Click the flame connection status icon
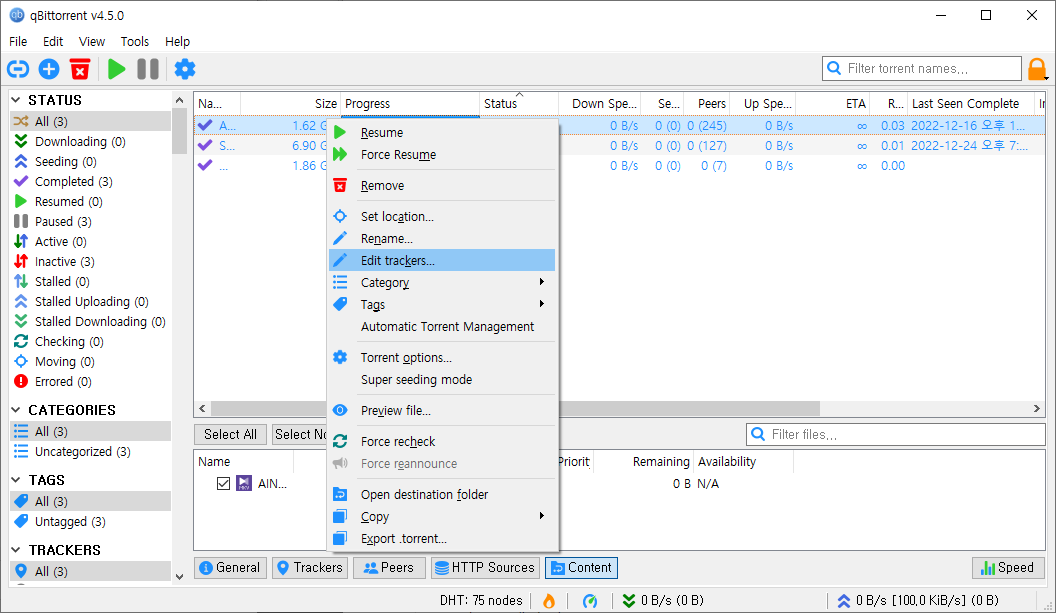 (549, 601)
